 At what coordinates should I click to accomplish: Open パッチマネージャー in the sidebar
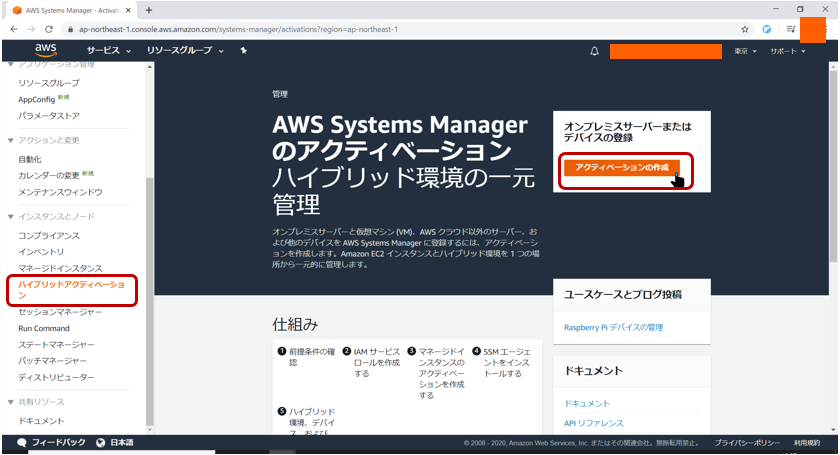(52, 361)
